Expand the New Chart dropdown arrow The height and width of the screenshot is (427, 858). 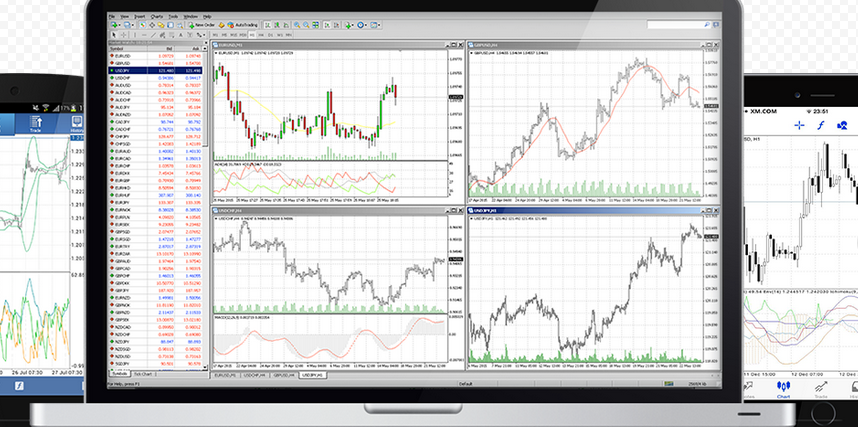tap(120, 25)
